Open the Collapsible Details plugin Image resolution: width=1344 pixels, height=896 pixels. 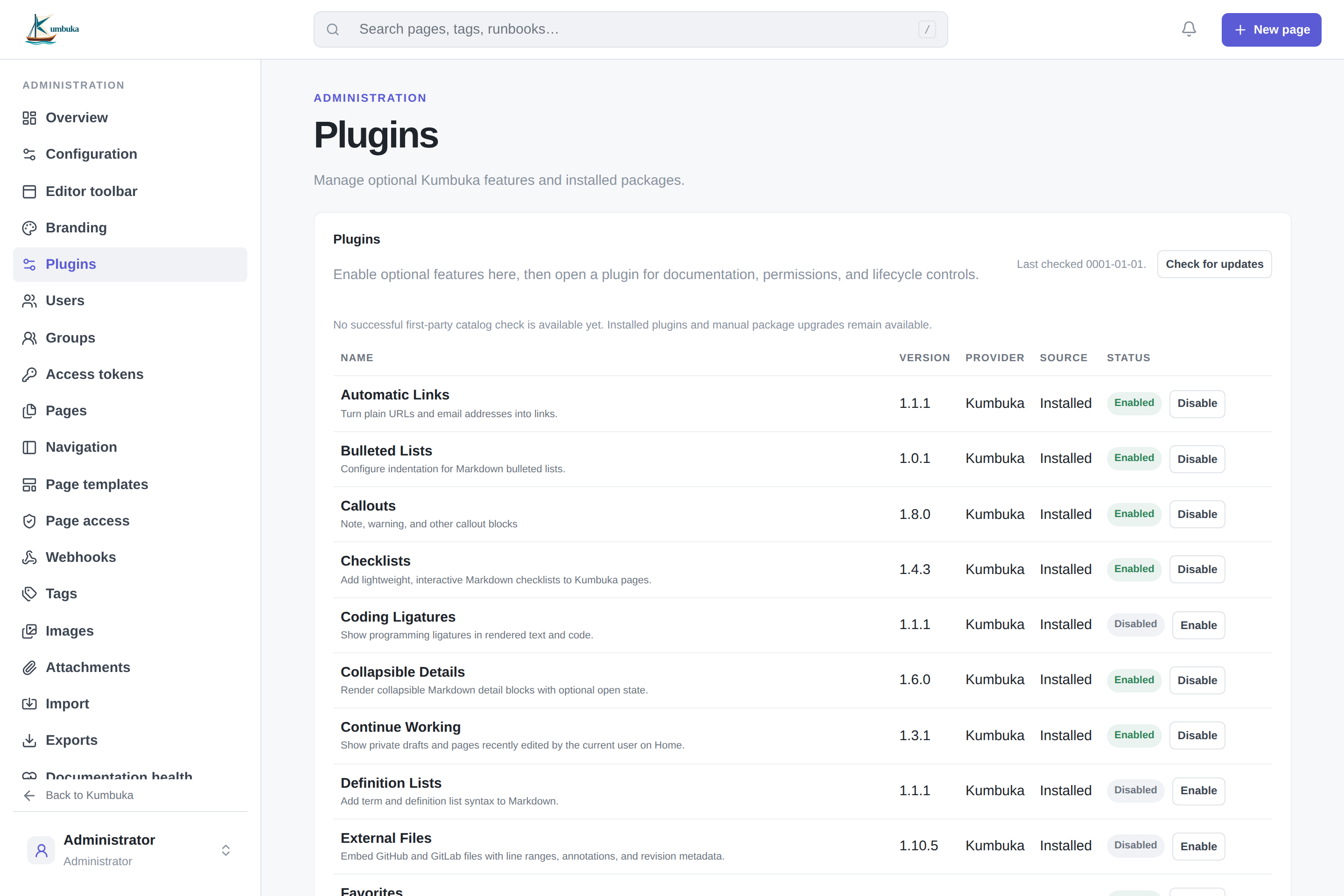(402, 672)
